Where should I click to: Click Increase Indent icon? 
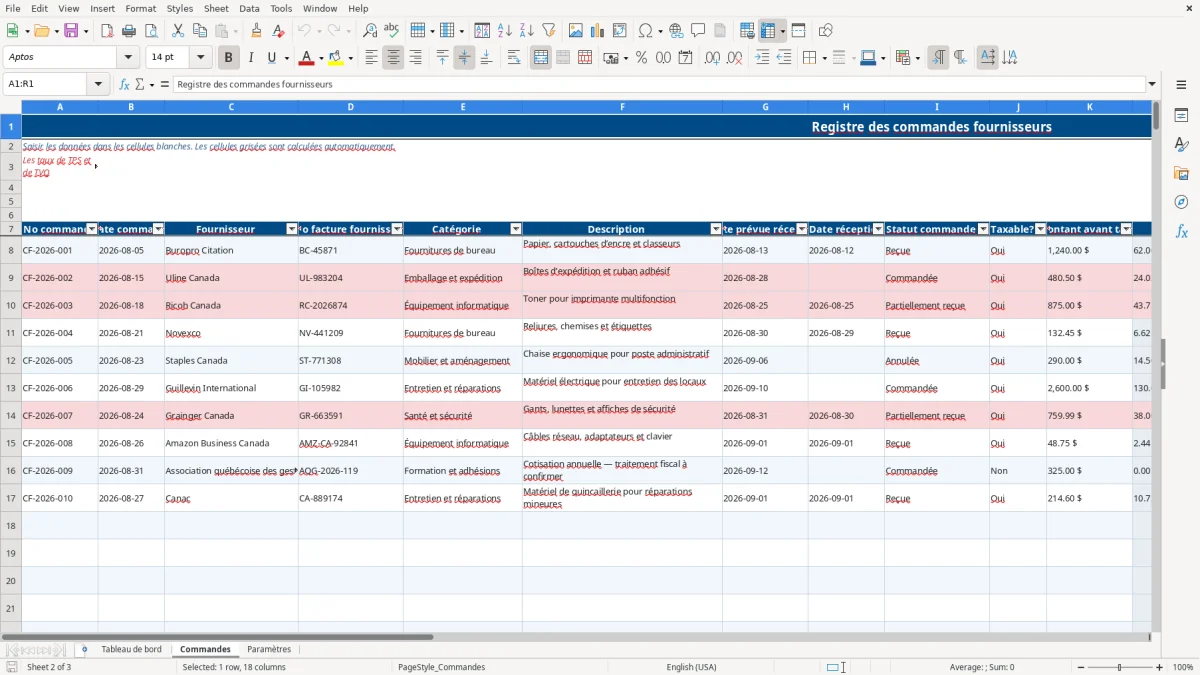click(762, 58)
